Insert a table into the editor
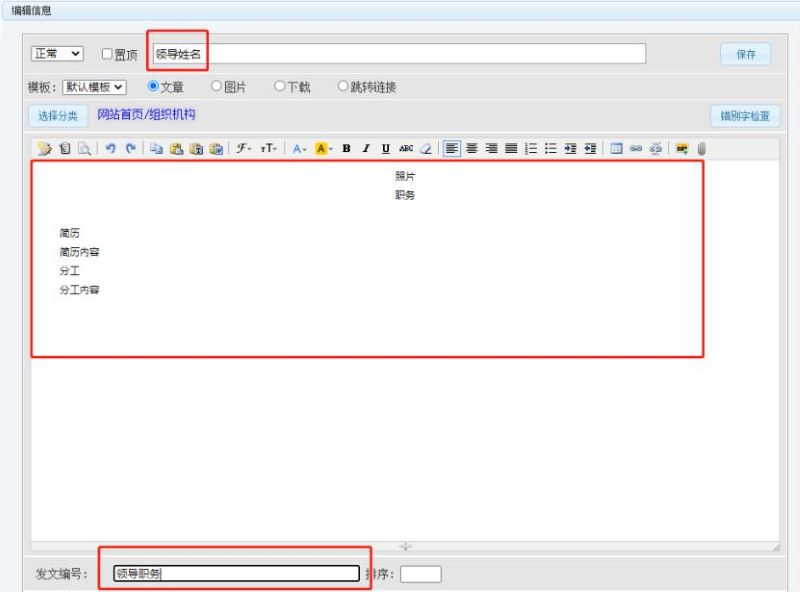800x592 pixels. click(616, 148)
